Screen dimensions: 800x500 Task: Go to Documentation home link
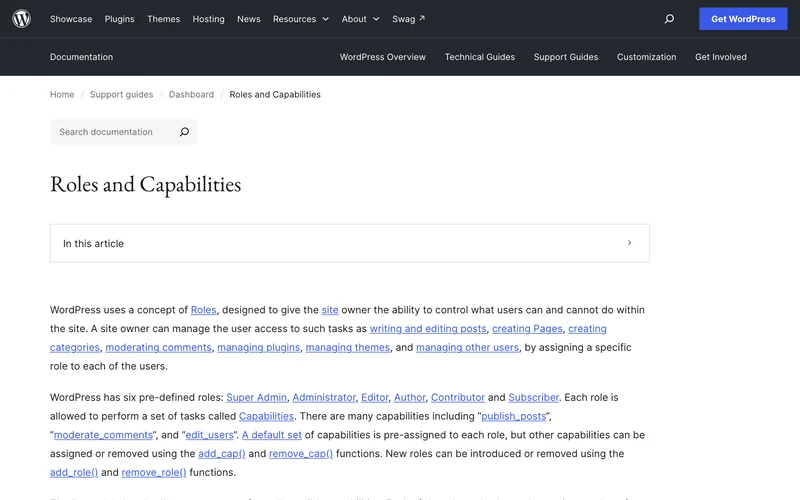pos(81,57)
